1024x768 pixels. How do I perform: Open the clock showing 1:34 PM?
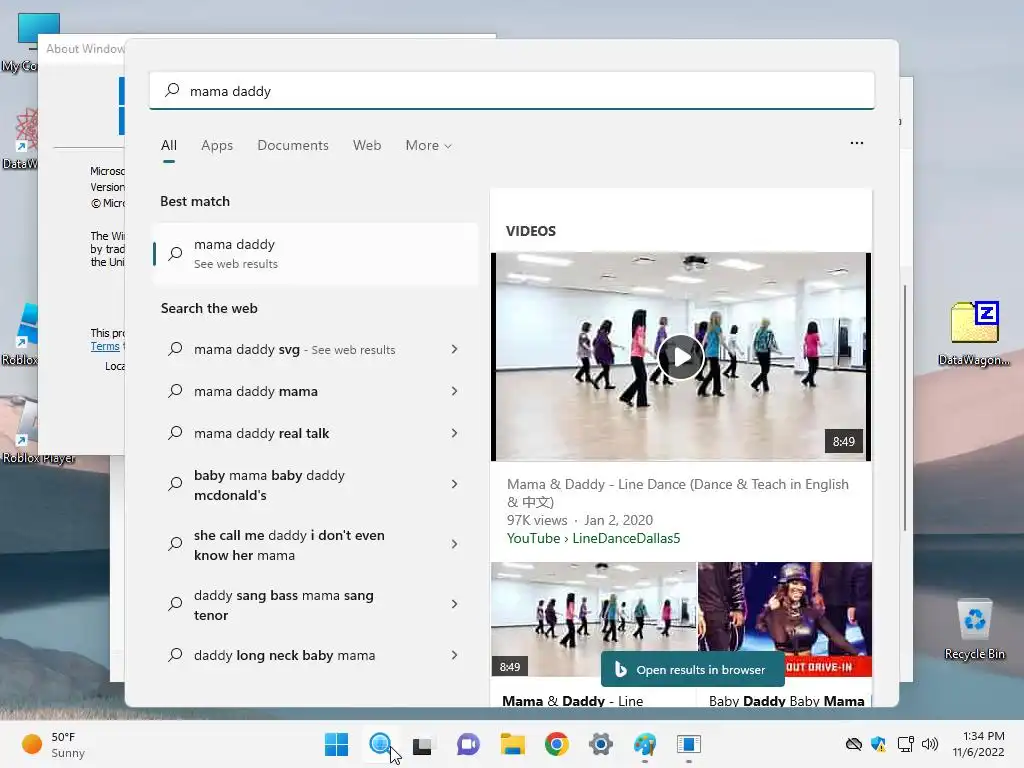click(x=978, y=744)
